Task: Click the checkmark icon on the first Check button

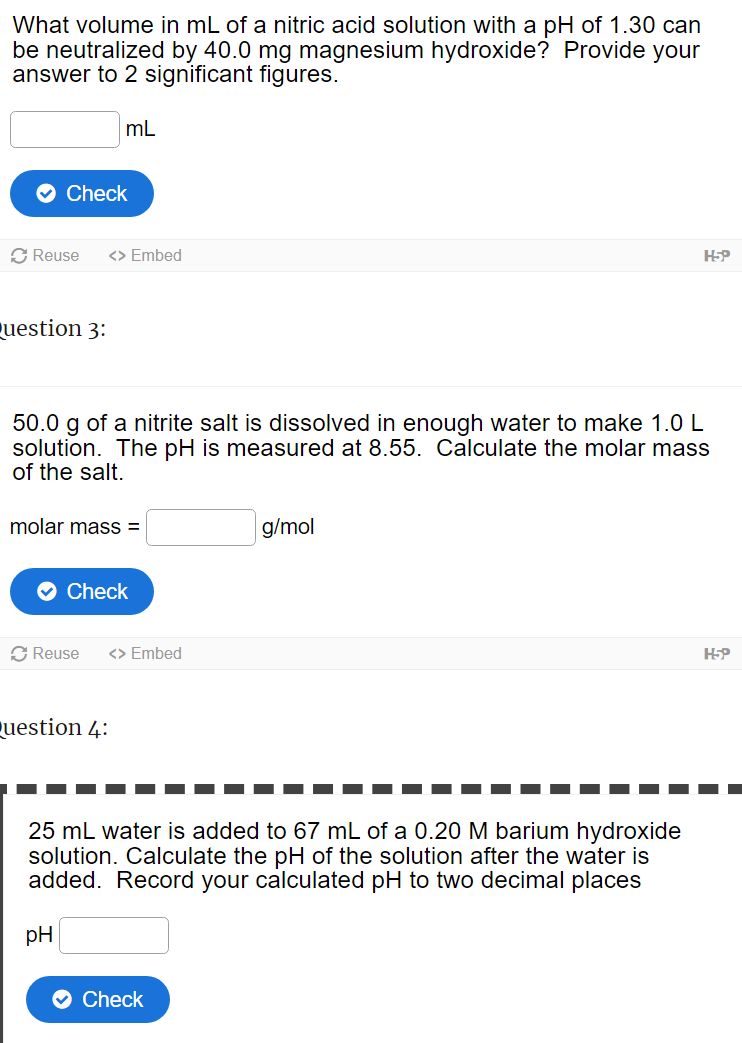Action: point(47,193)
